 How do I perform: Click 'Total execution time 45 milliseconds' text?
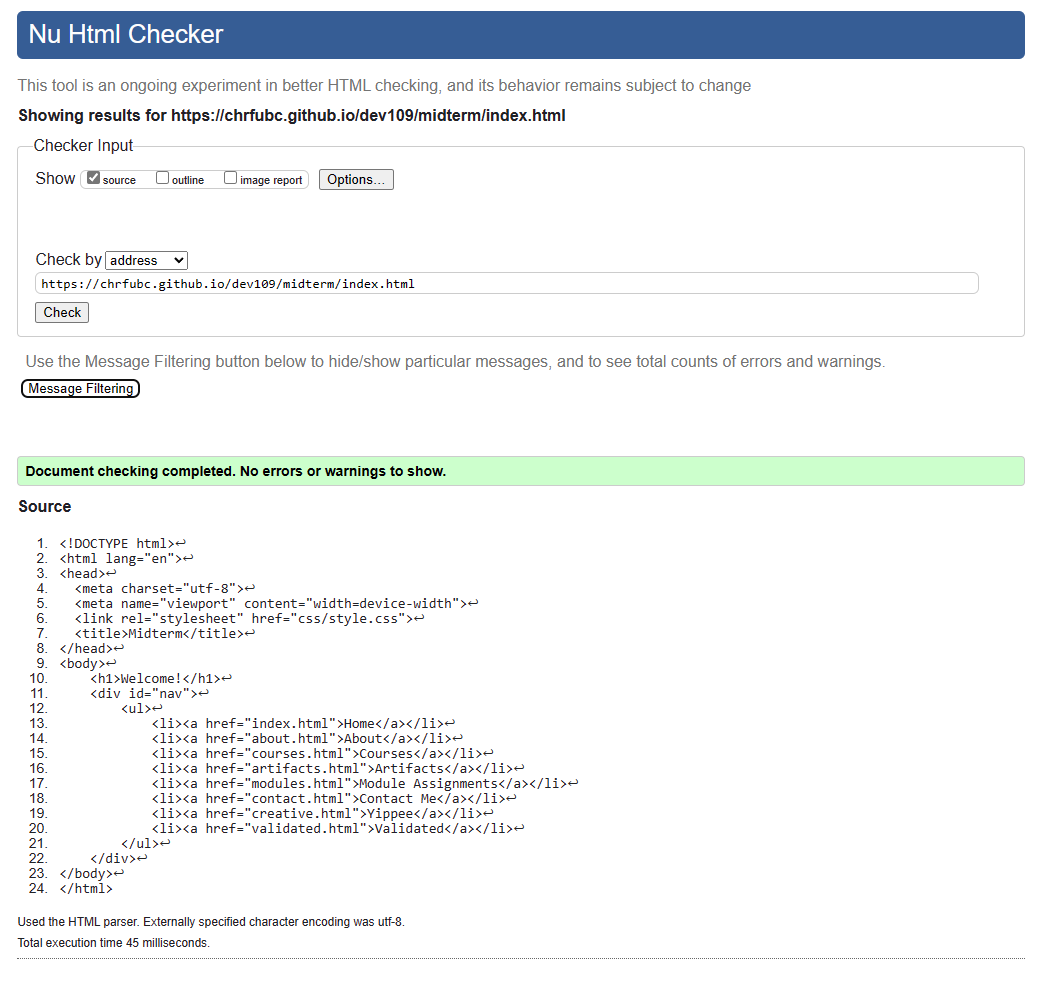click(x=114, y=943)
